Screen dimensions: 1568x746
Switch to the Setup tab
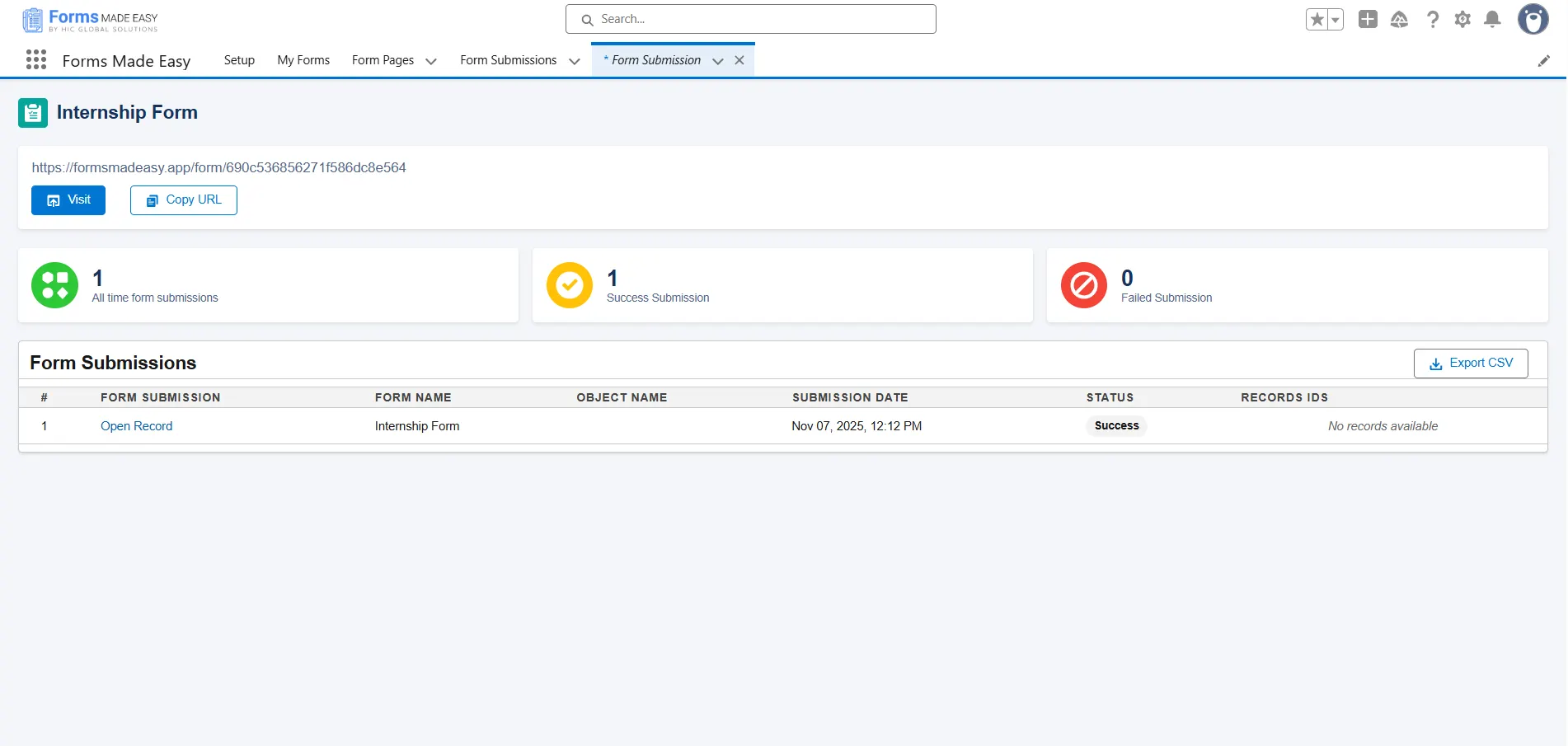click(x=239, y=60)
